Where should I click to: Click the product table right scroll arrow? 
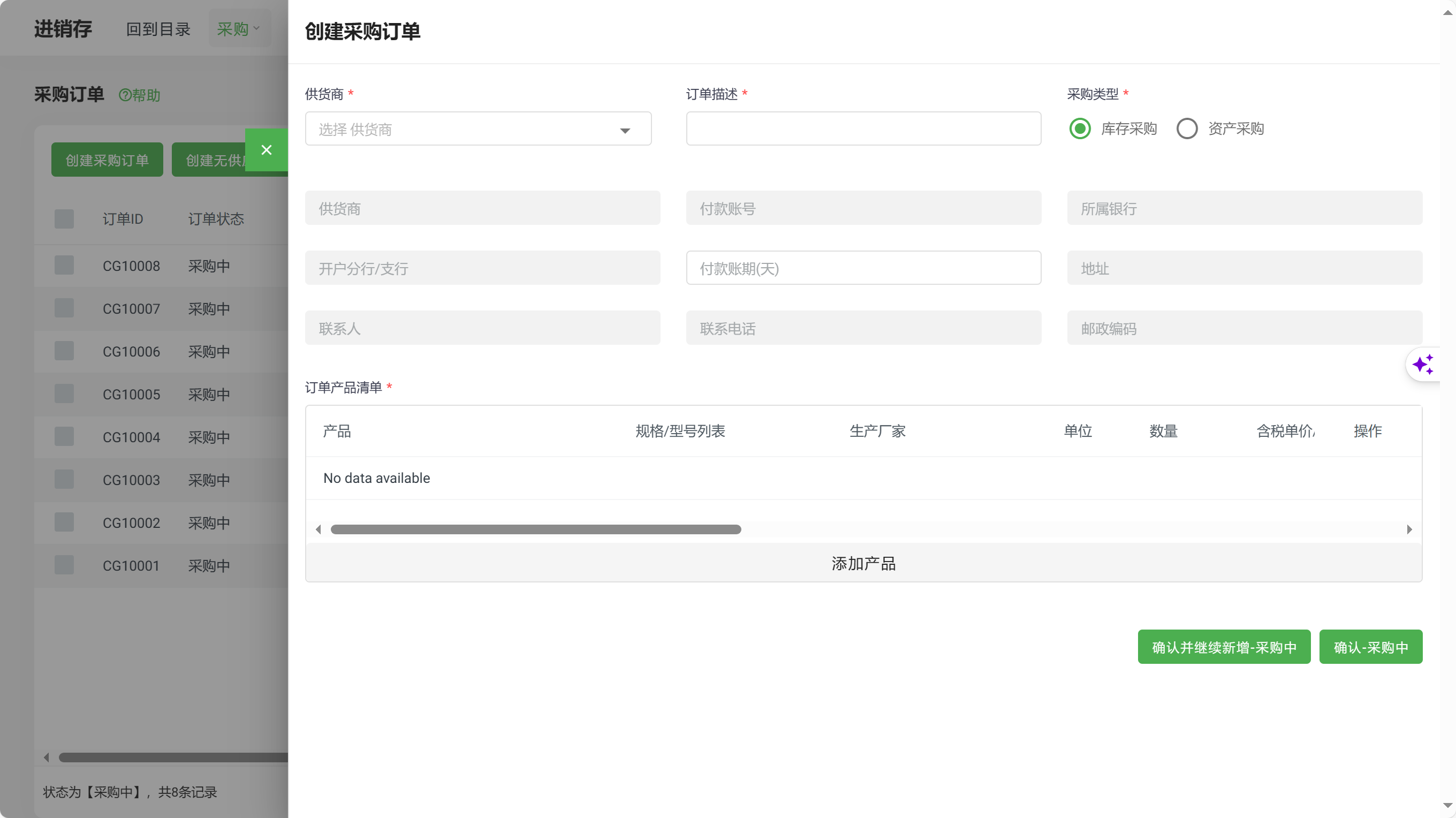pyautogui.click(x=1409, y=529)
